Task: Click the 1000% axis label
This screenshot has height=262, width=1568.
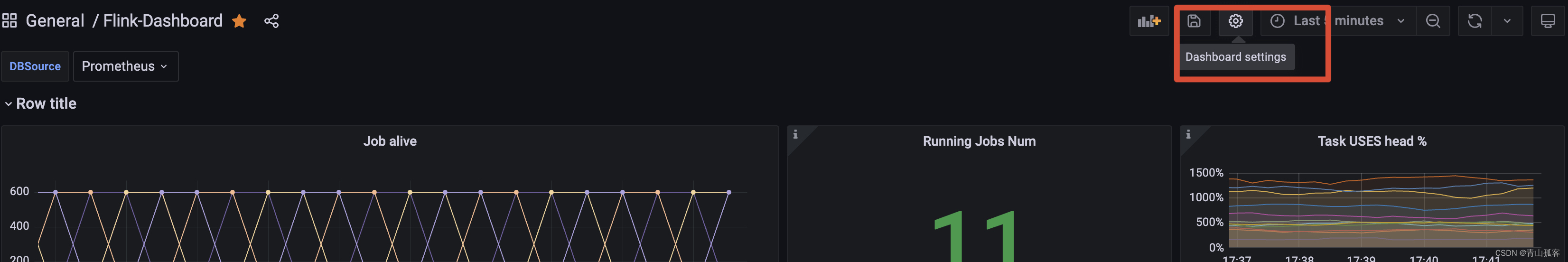Action: pyautogui.click(x=1206, y=197)
